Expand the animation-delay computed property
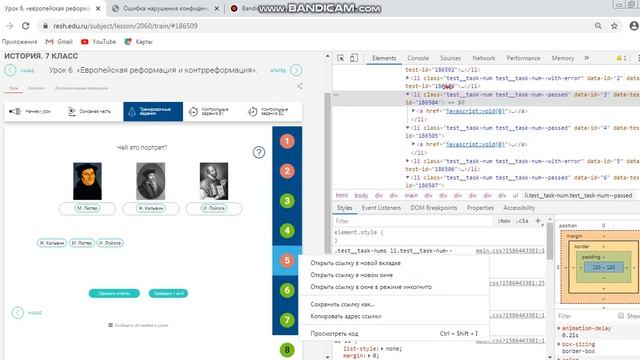The image size is (640, 360). point(559,328)
